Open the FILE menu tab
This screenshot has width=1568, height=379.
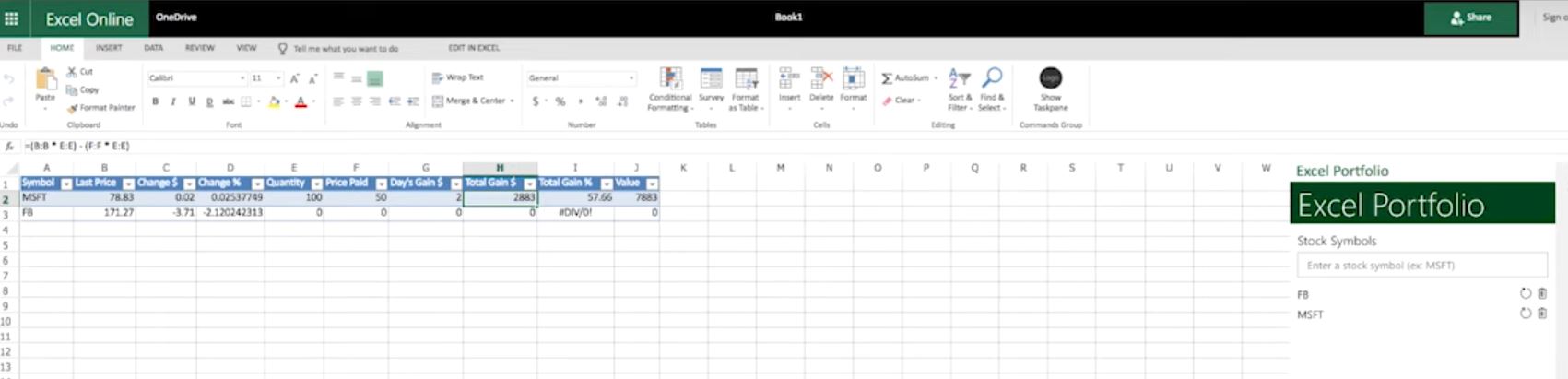15,48
